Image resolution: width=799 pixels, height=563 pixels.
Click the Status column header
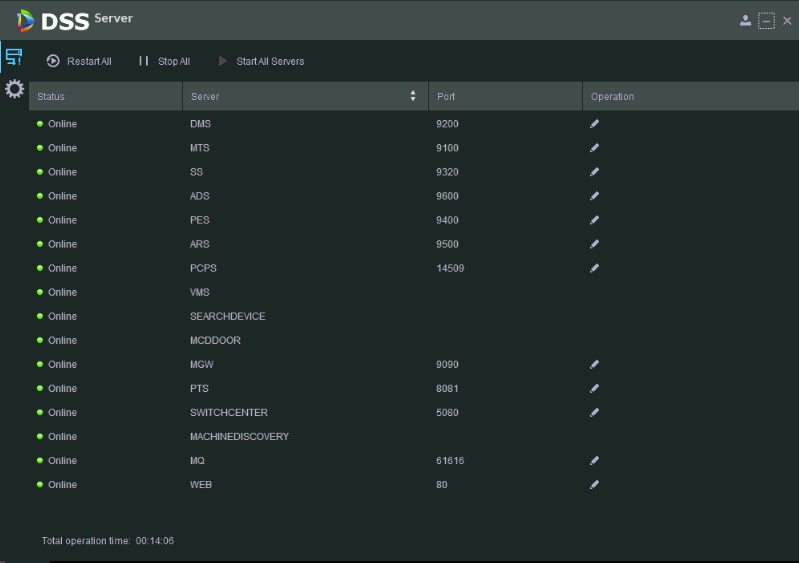(51, 97)
